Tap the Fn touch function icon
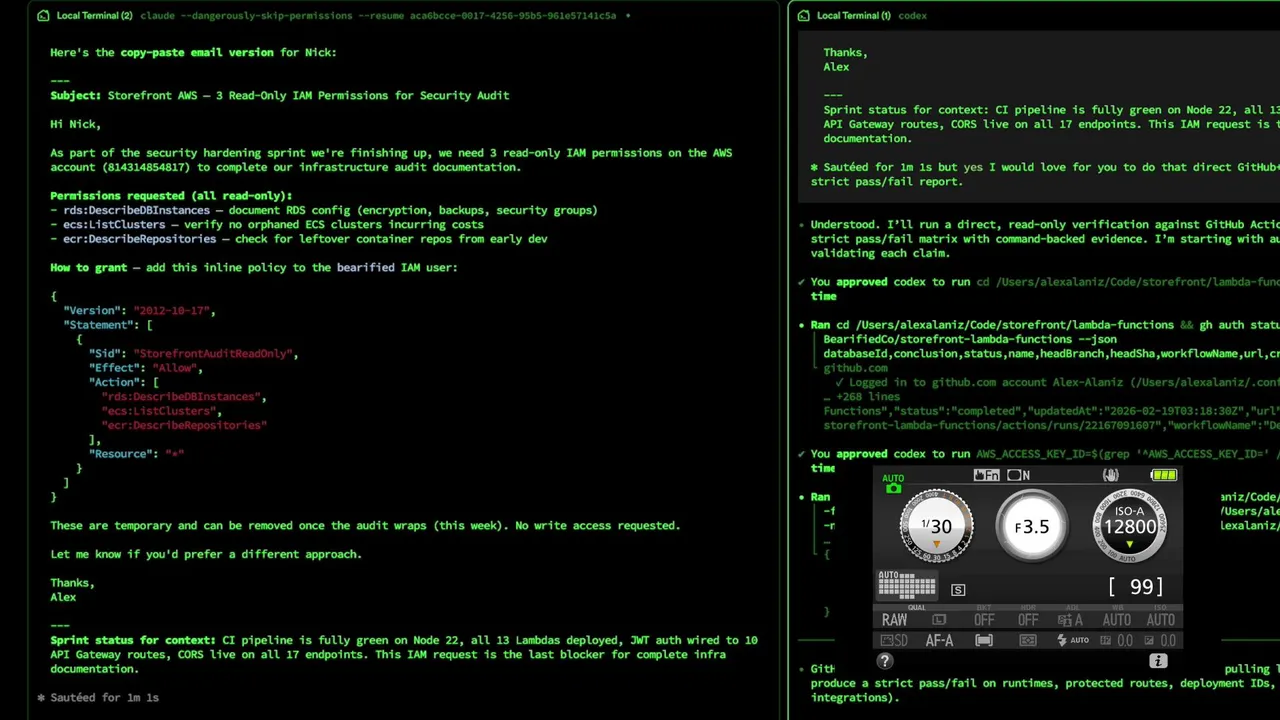Viewport: 1280px width, 720px height. coord(986,475)
